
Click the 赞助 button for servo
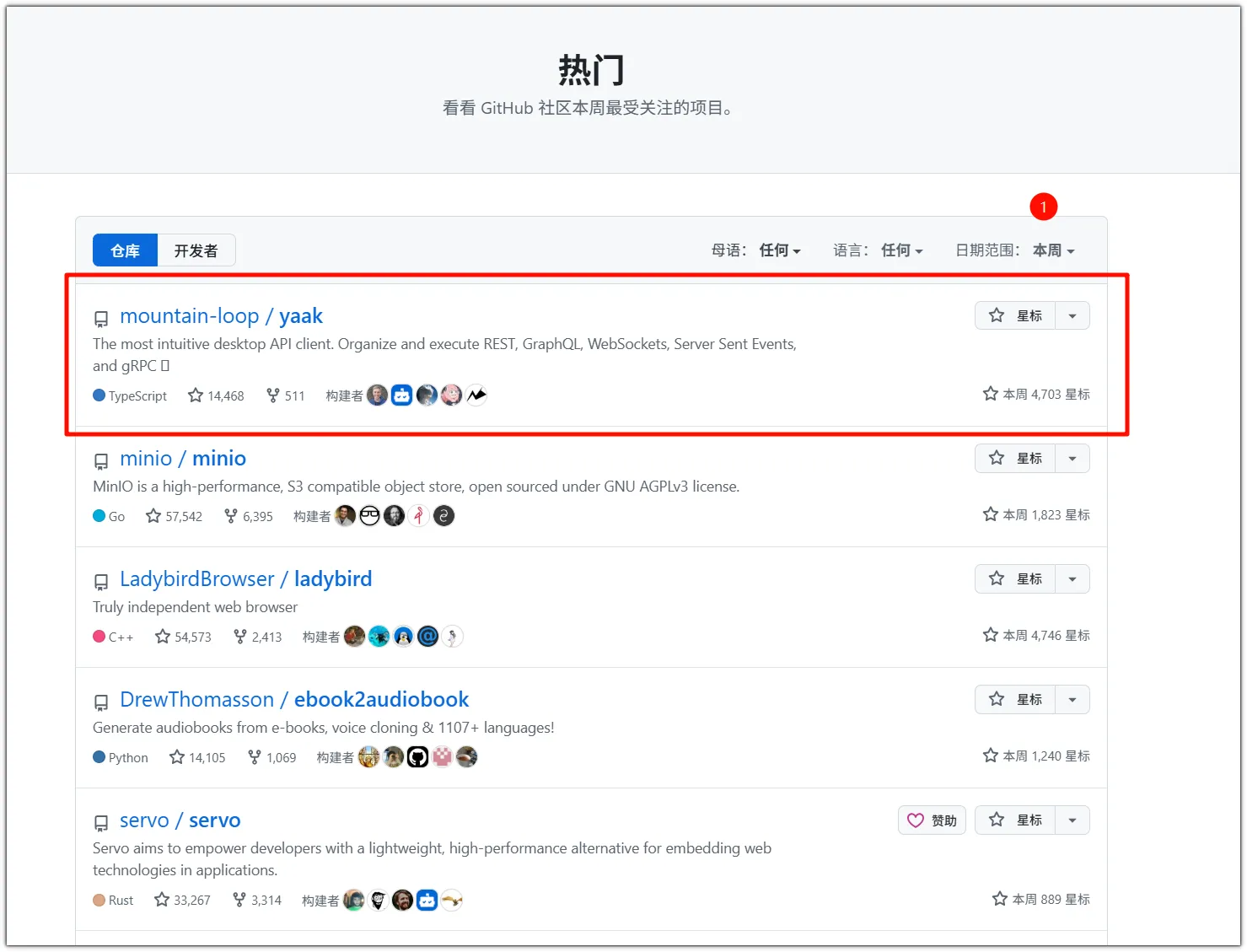coord(932,820)
